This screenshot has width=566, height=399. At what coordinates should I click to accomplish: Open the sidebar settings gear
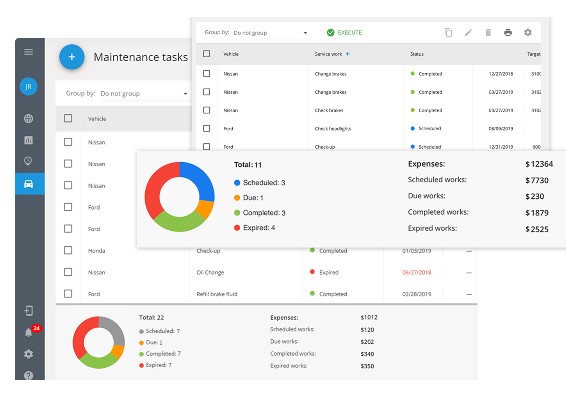click(x=29, y=354)
